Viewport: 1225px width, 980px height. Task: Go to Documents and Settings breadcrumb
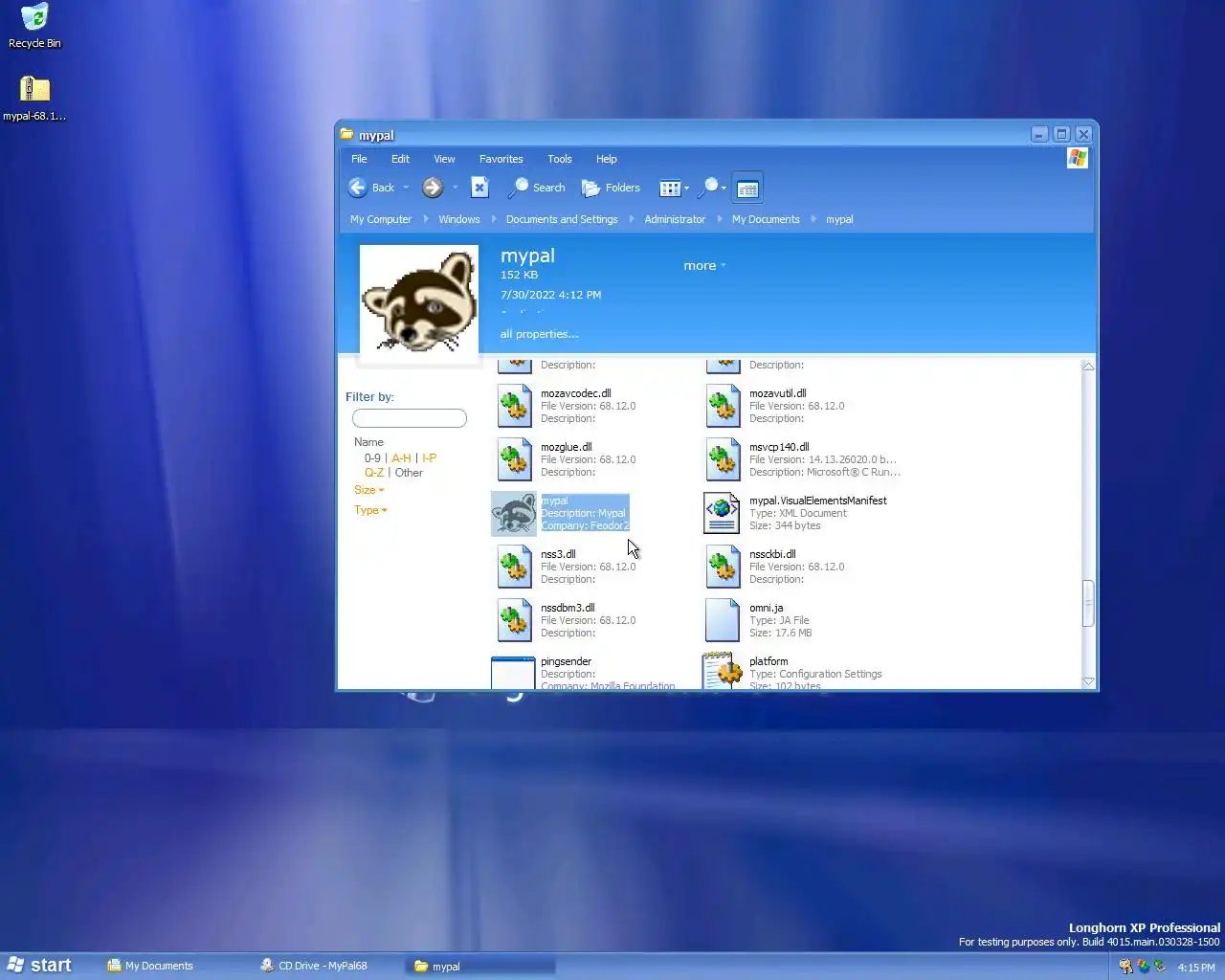562,219
